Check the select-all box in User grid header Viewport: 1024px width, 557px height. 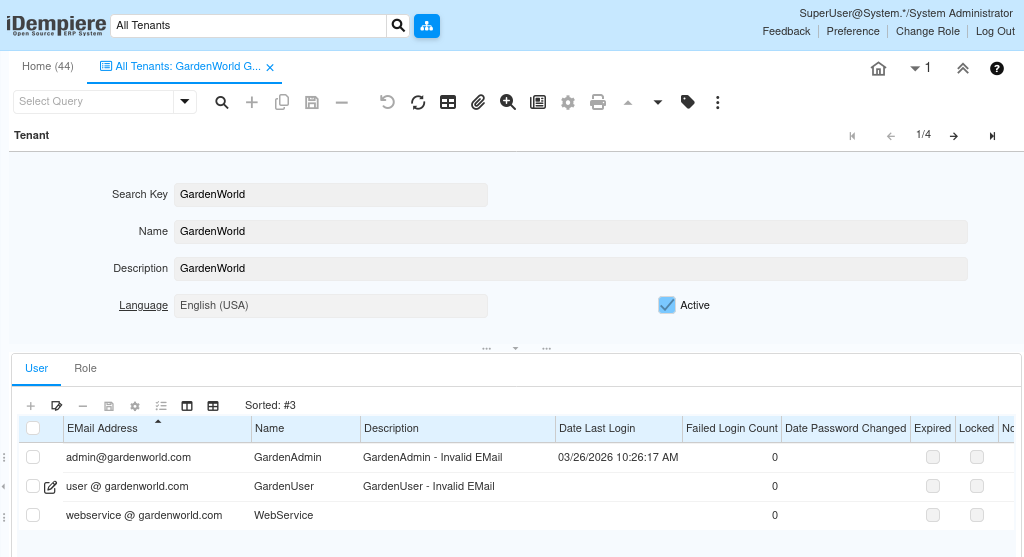point(33,428)
